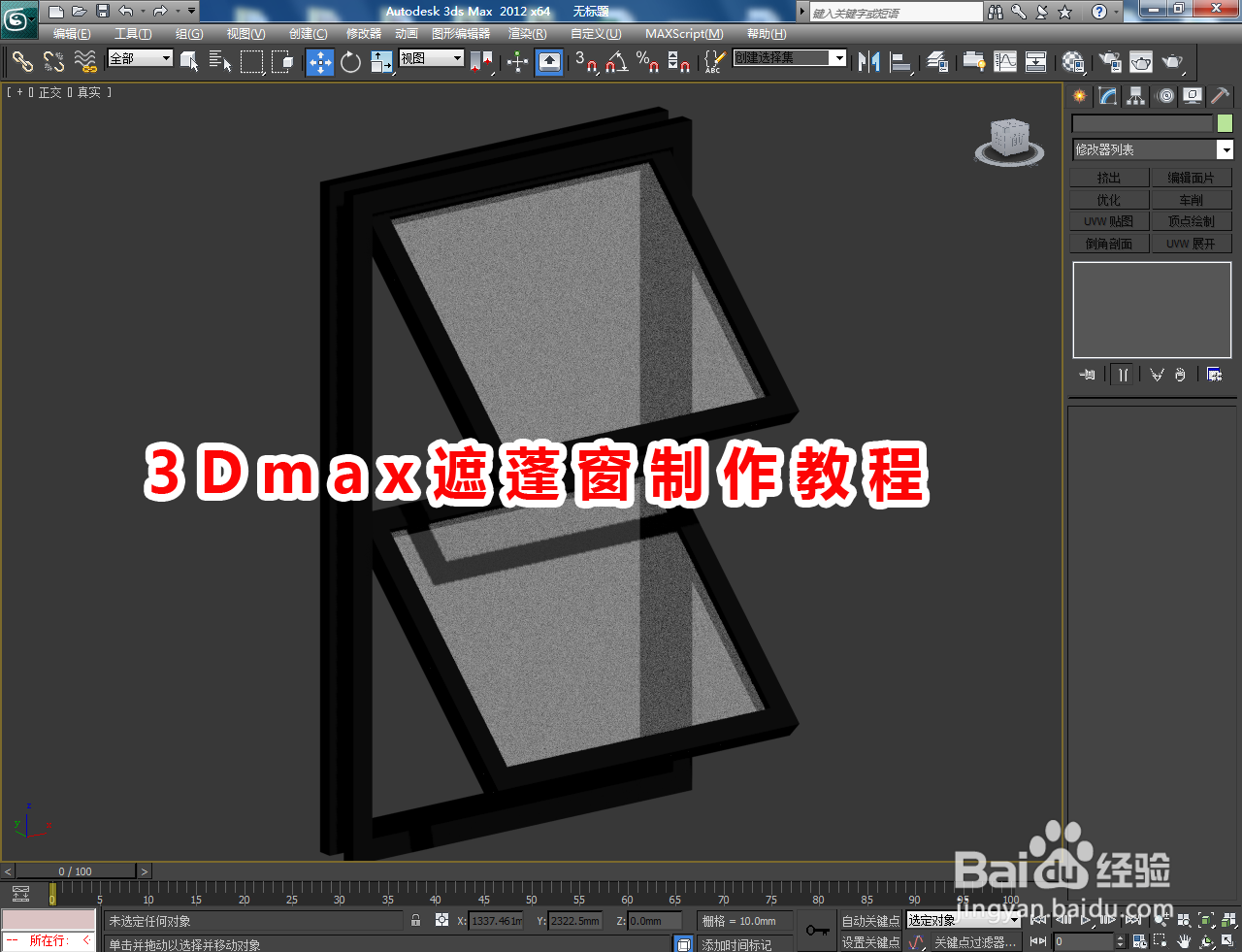Viewport: 1242px width, 952px height.
Task: Open the 创建选择集 named selection dropdown
Action: coord(790,58)
